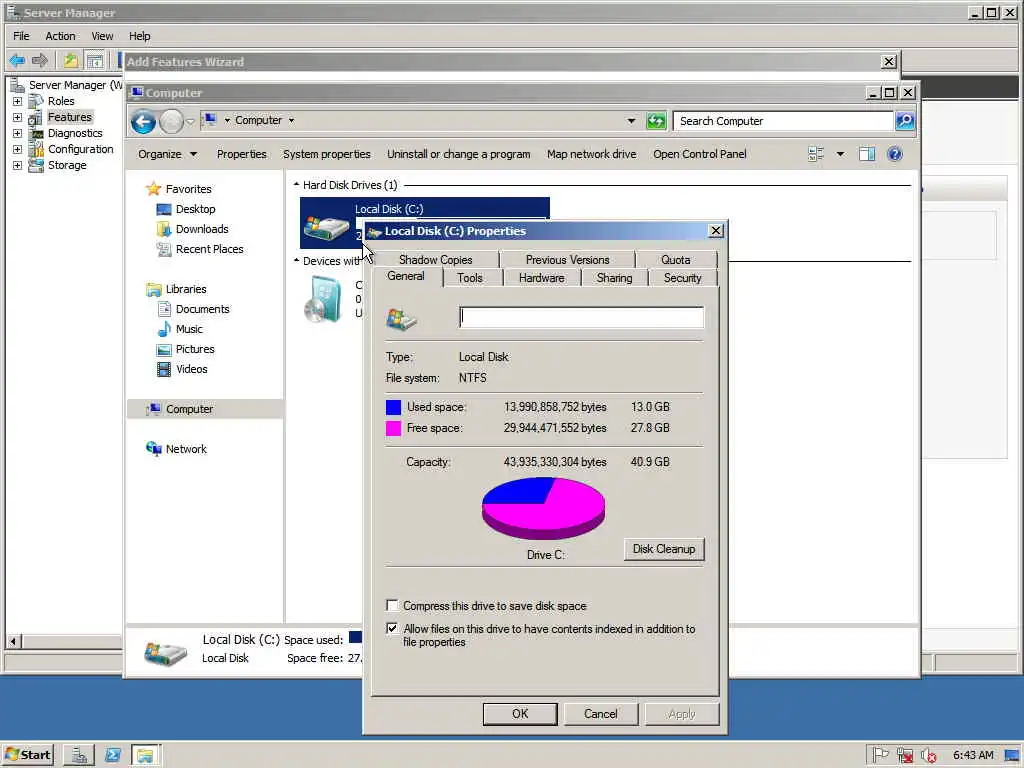
Task: Select Desktop in Favorites
Action: pyautogui.click(x=195, y=209)
